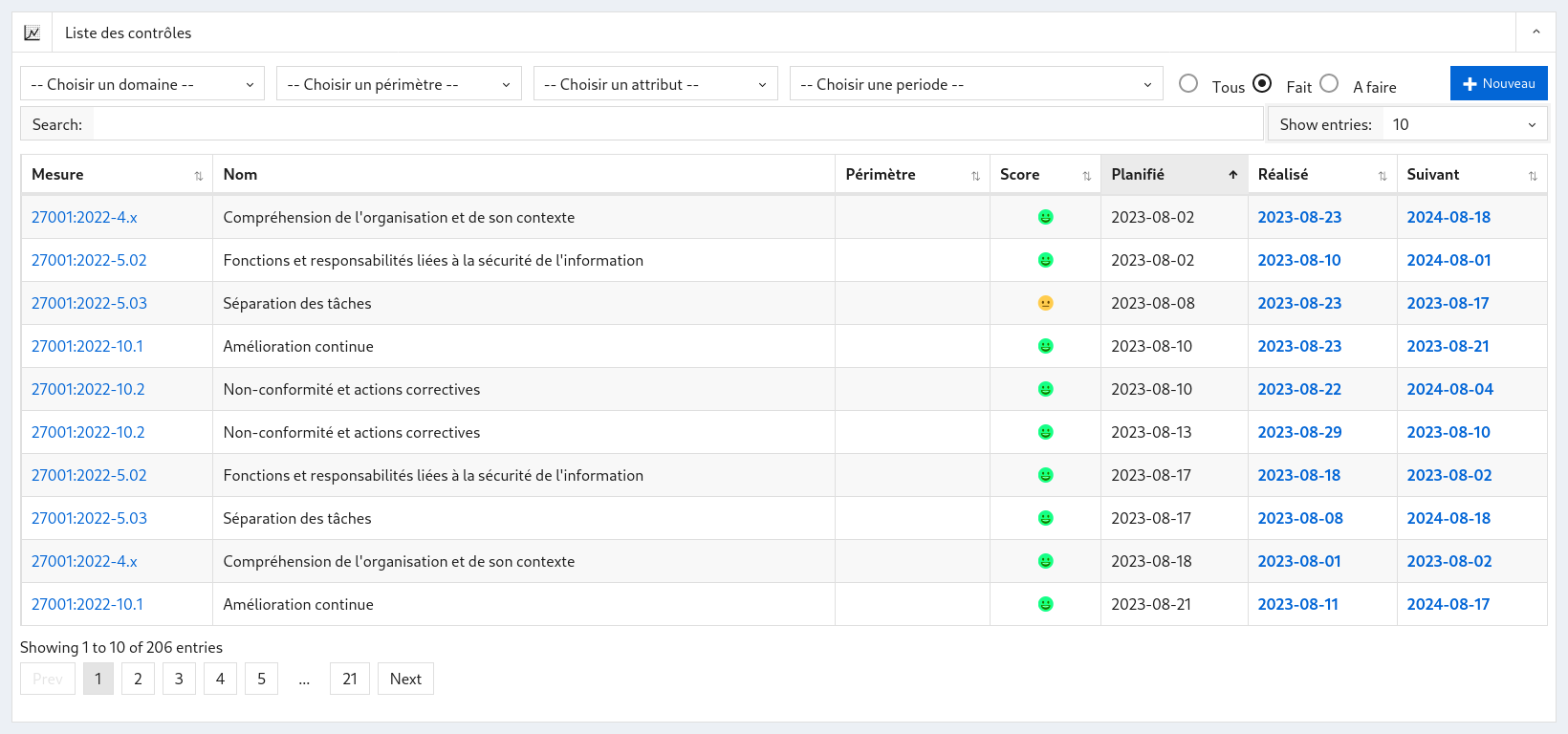Jump to page 21 in pagination
Image resolution: width=1568 pixels, height=734 pixels.
[x=350, y=679]
